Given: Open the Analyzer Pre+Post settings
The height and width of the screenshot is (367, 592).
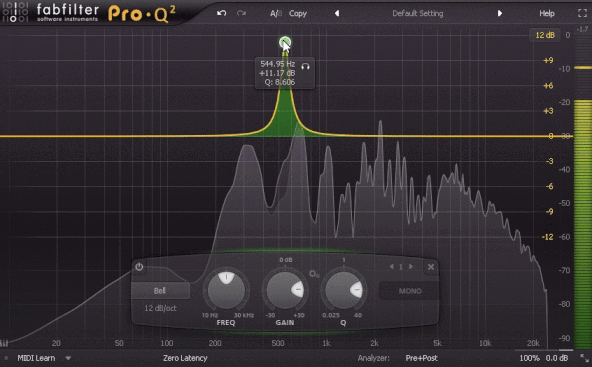Looking at the screenshot, I should [421, 358].
